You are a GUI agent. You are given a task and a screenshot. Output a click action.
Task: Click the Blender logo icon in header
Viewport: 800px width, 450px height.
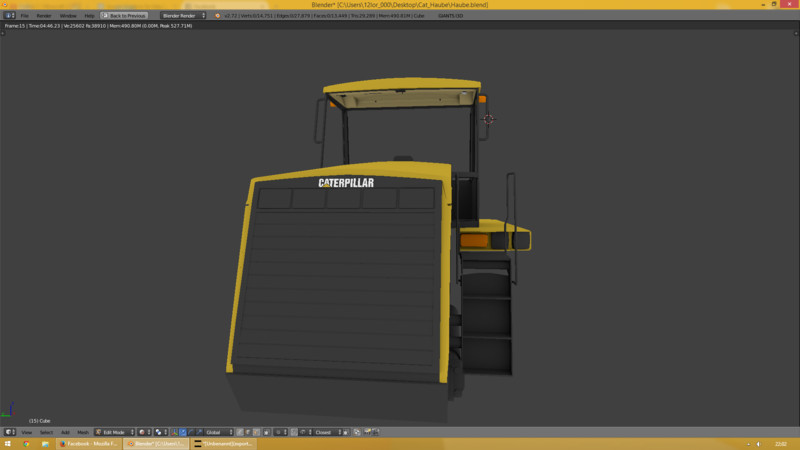(x=218, y=16)
